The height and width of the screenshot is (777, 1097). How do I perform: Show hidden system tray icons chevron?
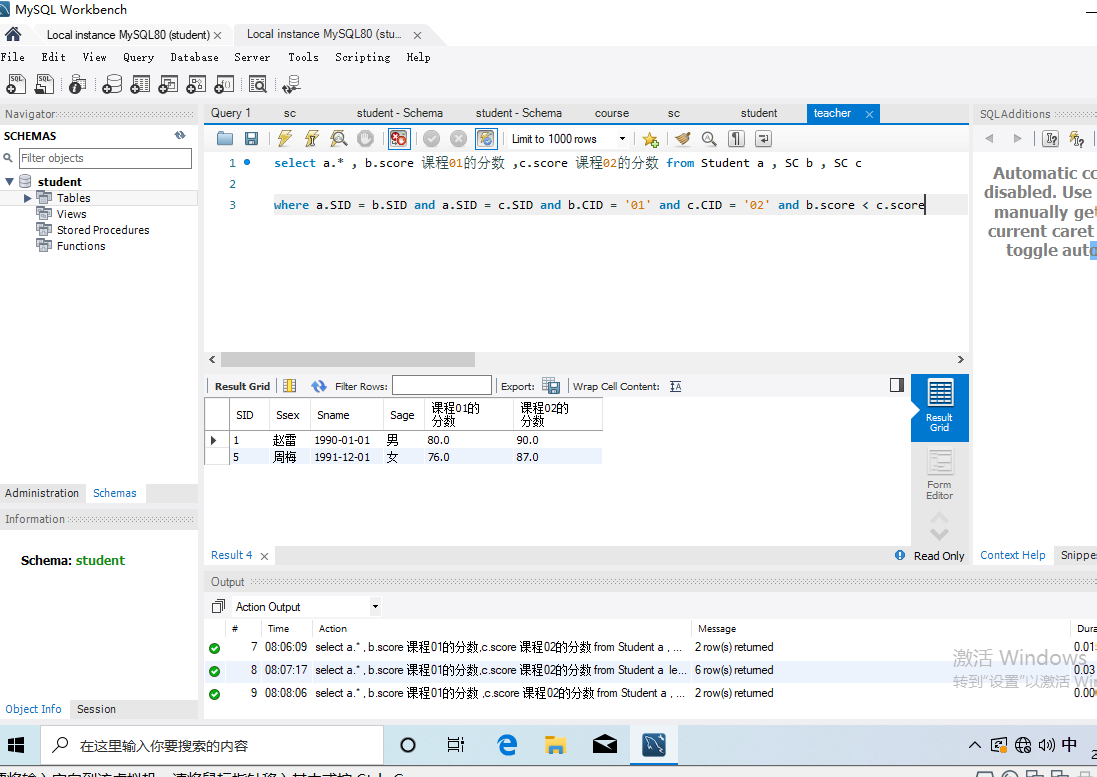point(975,746)
